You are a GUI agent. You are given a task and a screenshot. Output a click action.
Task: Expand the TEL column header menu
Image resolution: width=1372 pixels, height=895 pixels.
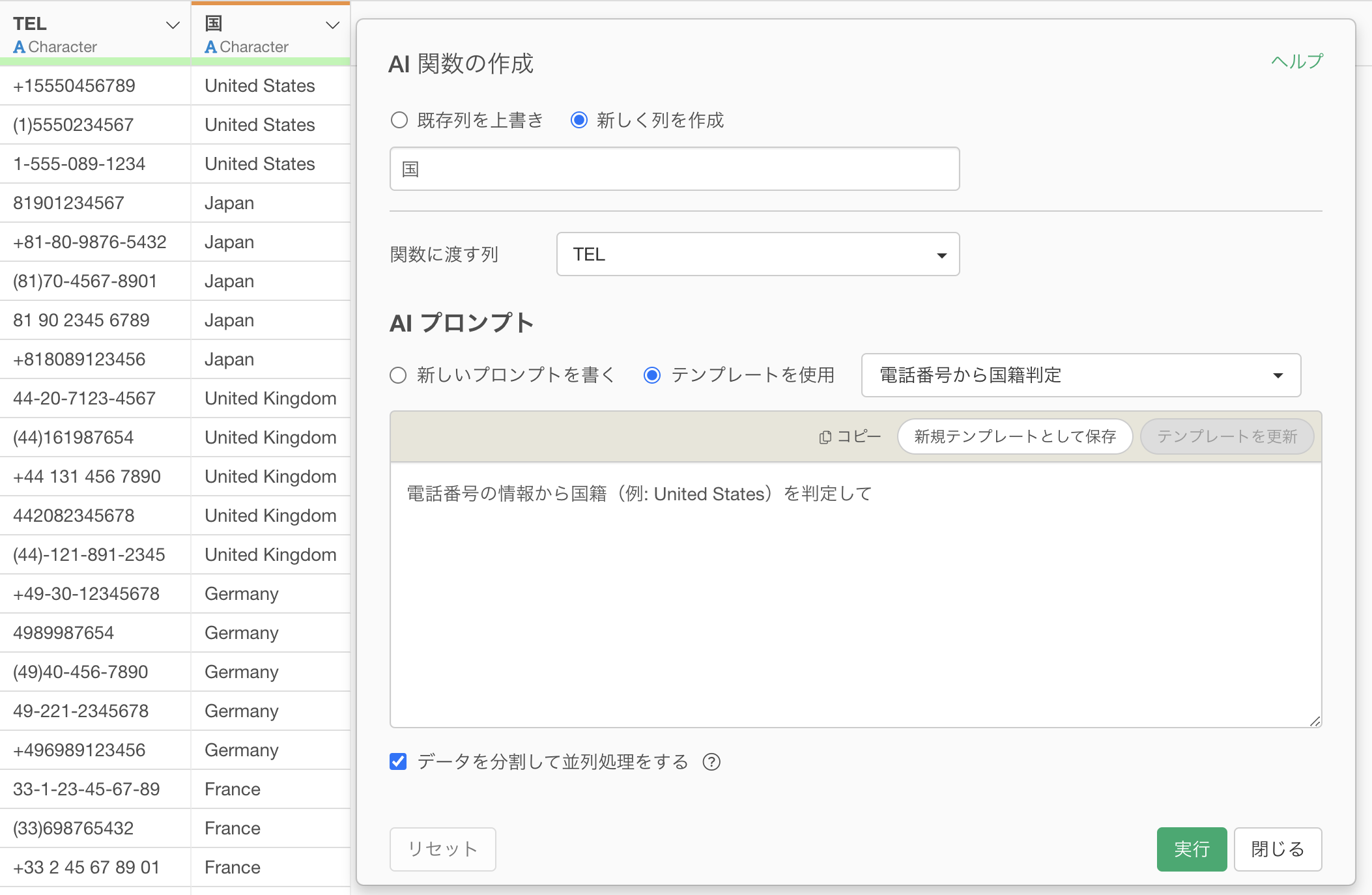173,25
